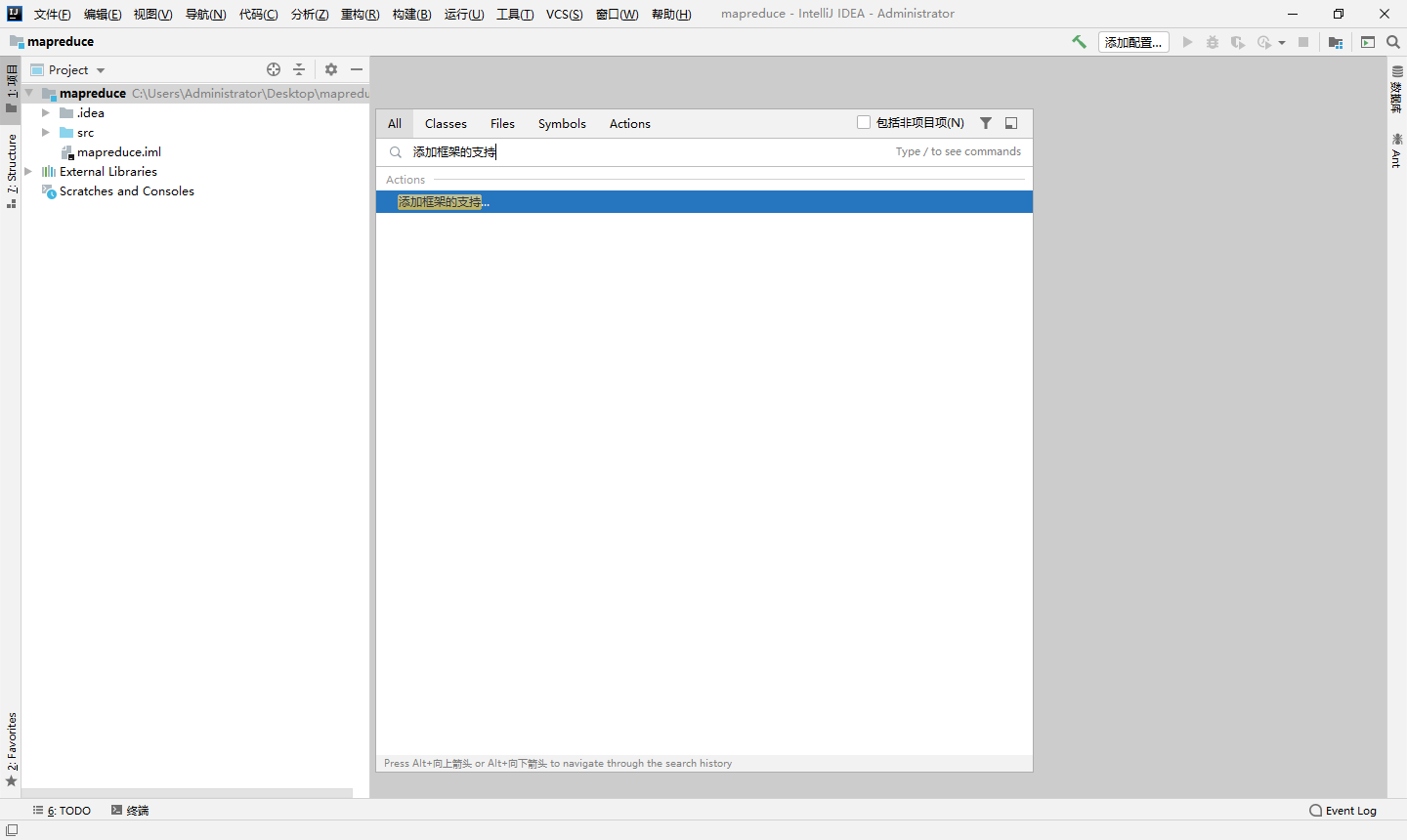The height and width of the screenshot is (840, 1407).
Task: Click the tool window toggle icon in bottom-left corner
Action: [x=12, y=830]
